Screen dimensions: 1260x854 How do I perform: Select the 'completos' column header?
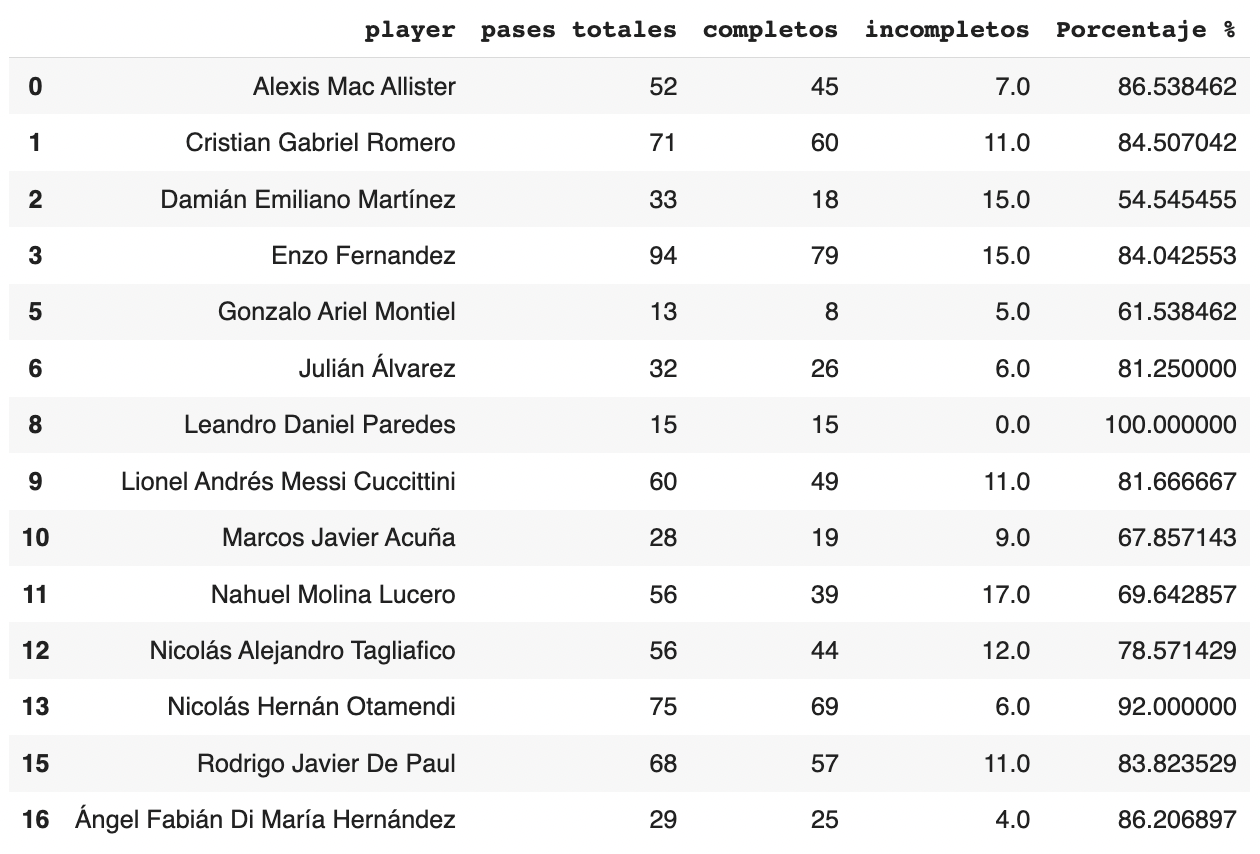tap(770, 30)
